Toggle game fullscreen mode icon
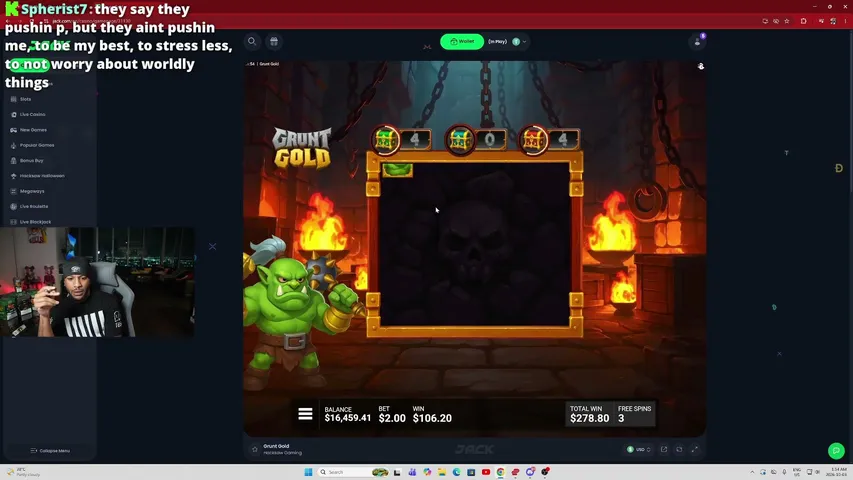This screenshot has height=480, width=853. click(x=695, y=450)
